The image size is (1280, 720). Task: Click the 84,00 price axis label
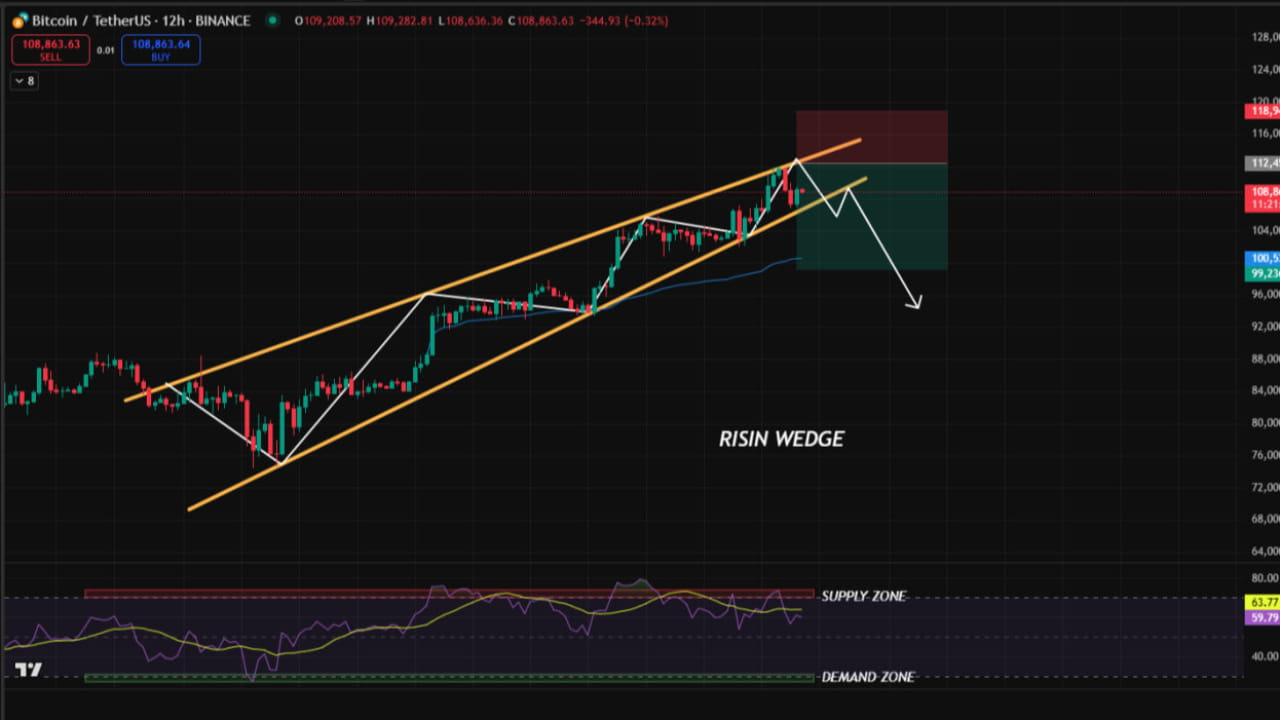pos(1265,390)
